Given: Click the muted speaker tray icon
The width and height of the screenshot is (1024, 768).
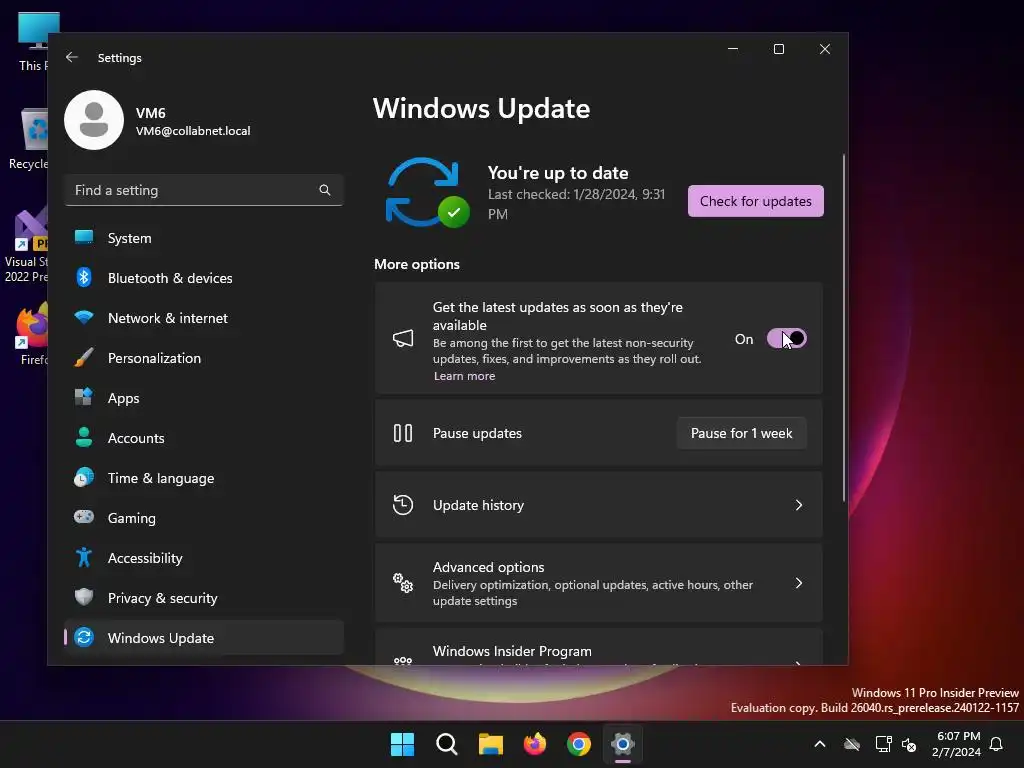Looking at the screenshot, I should click(908, 744).
